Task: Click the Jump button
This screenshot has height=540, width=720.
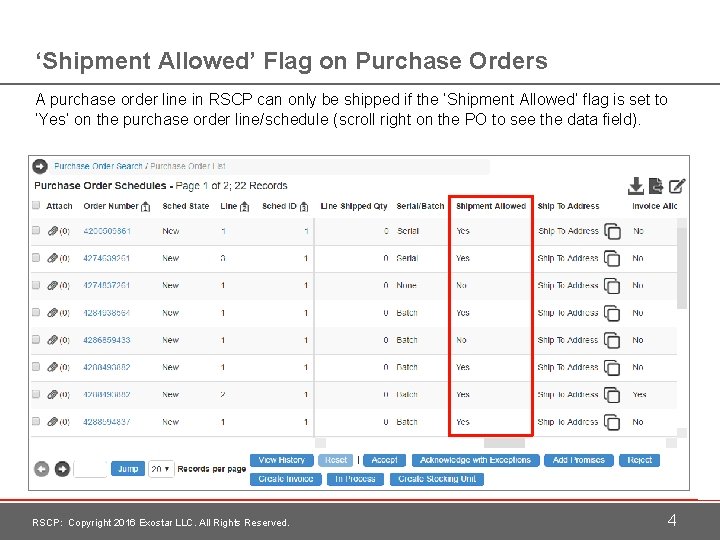Action: pos(128,469)
